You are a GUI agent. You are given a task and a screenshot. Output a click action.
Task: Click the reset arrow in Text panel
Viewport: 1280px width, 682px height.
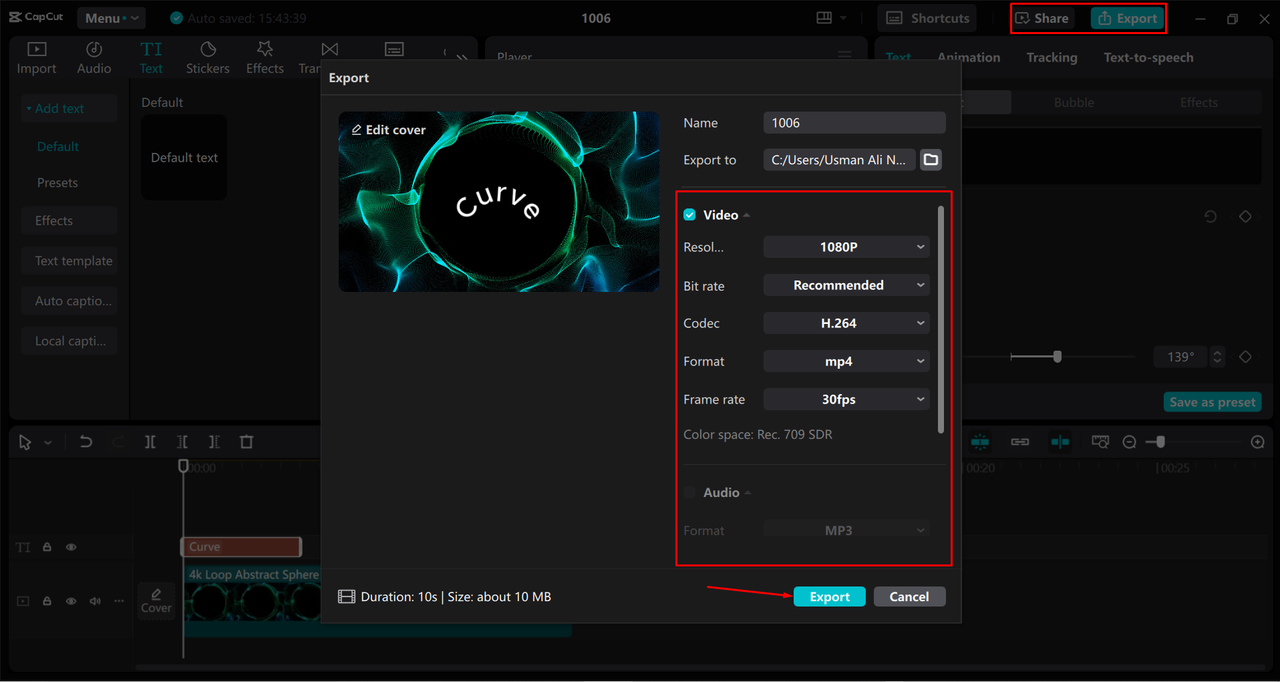pyautogui.click(x=1210, y=216)
